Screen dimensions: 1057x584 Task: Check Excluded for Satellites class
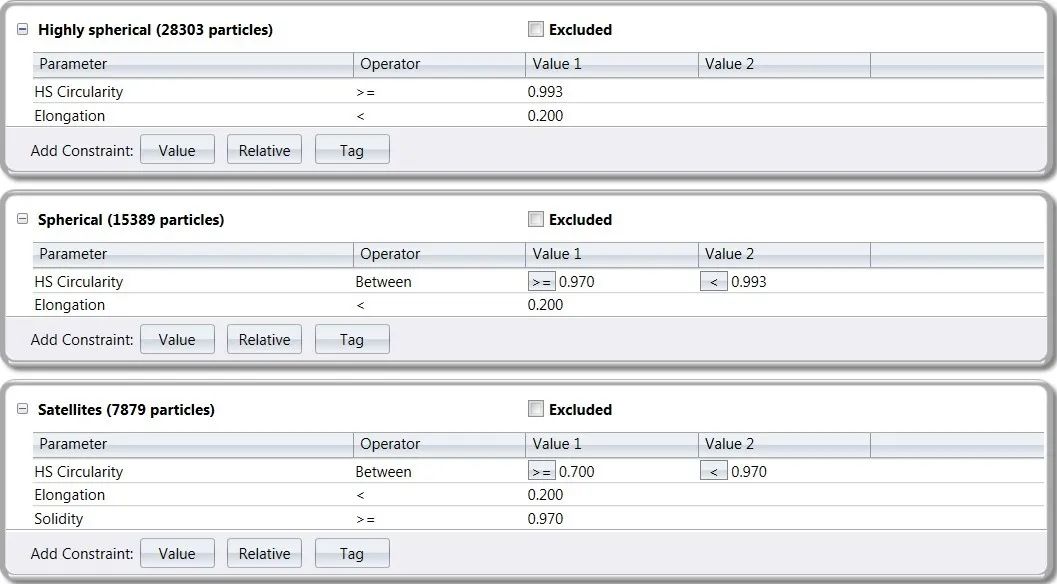[x=536, y=409]
